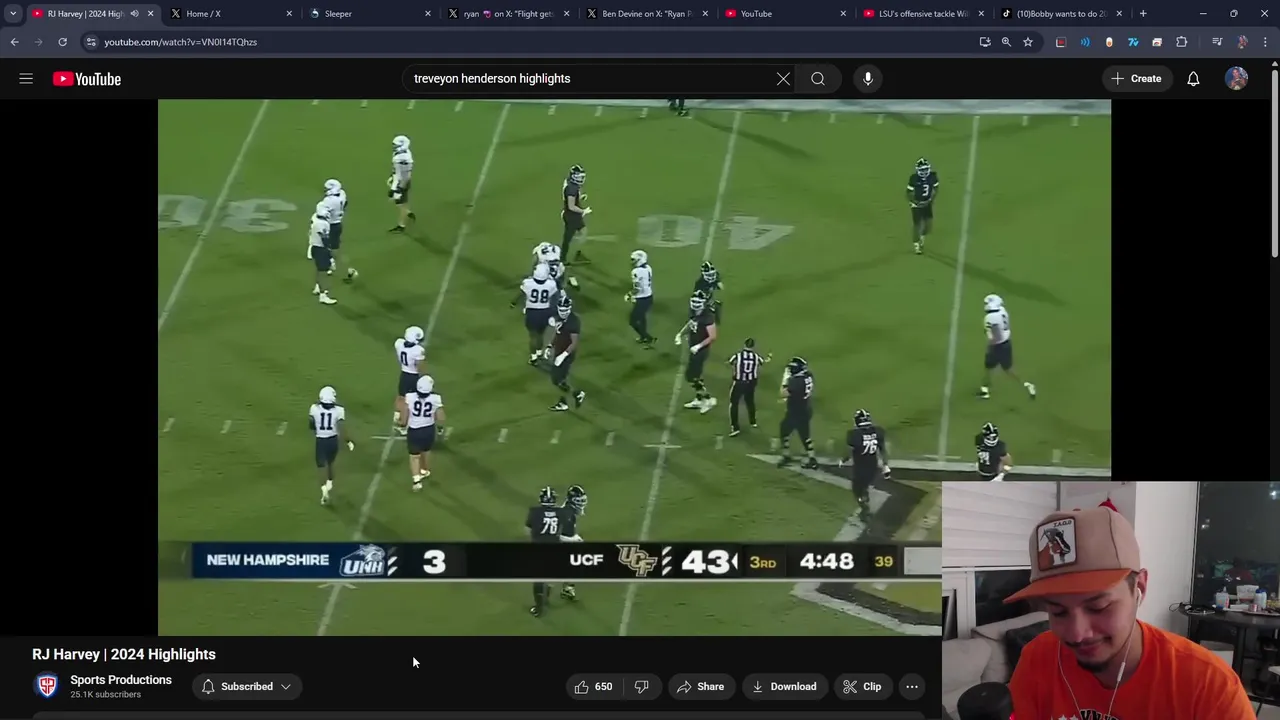Click the youtube.com address bar URL
The width and height of the screenshot is (1280, 720).
181,42
